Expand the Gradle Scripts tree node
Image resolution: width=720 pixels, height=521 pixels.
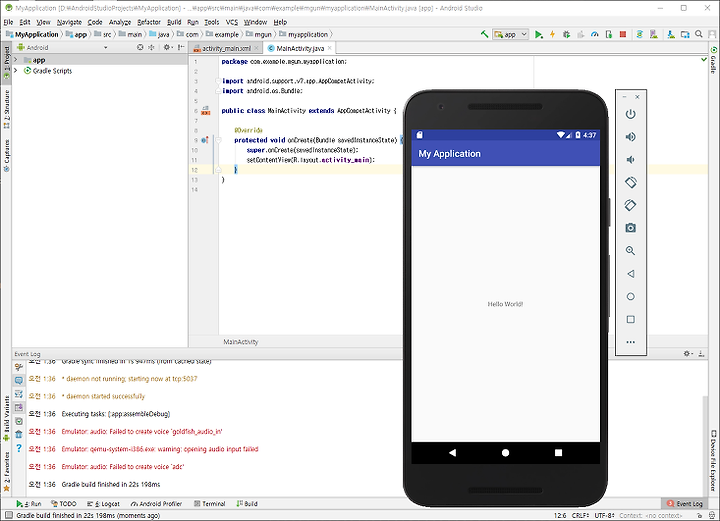tap(15, 71)
